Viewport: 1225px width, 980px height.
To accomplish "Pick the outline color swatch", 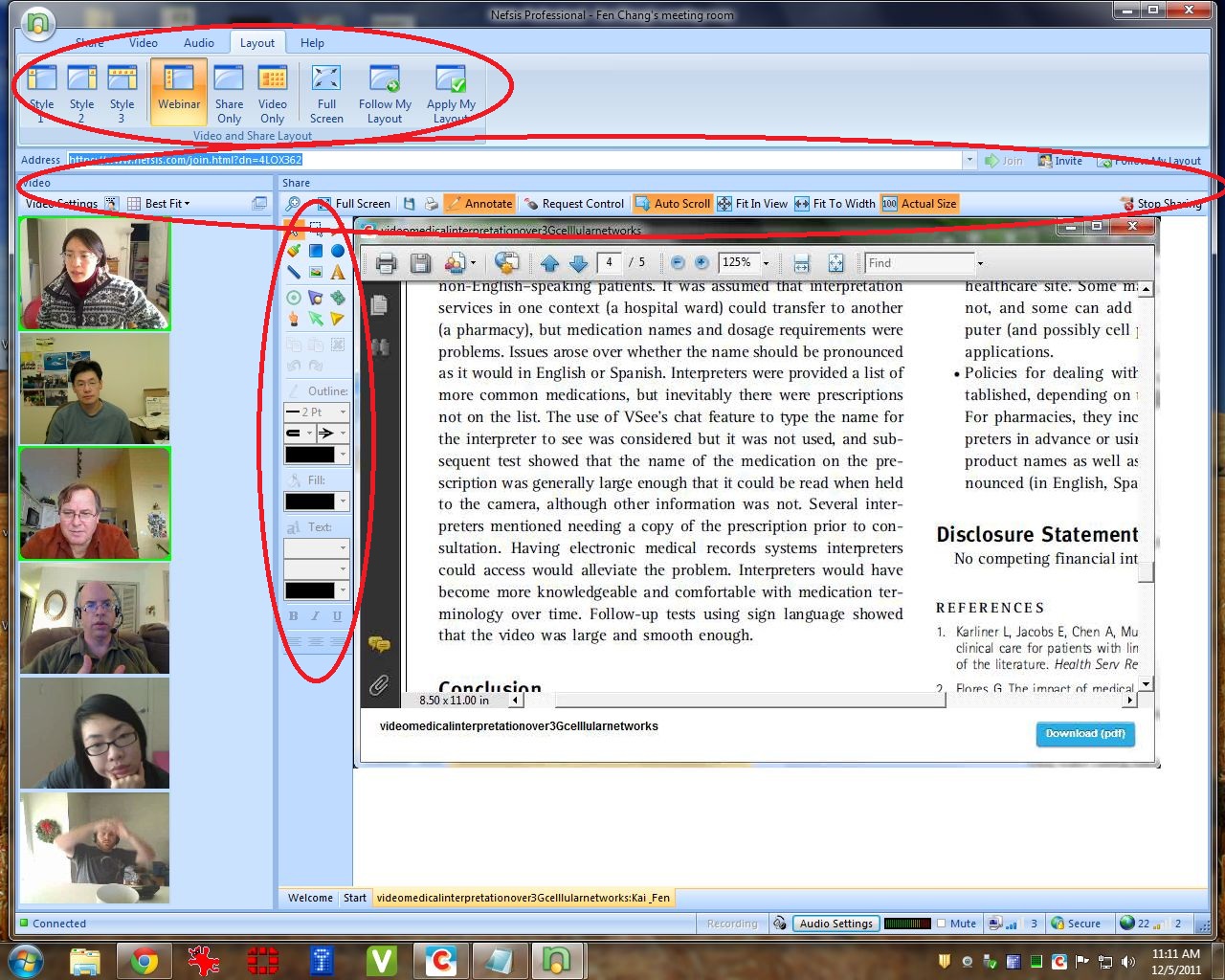I will [310, 455].
